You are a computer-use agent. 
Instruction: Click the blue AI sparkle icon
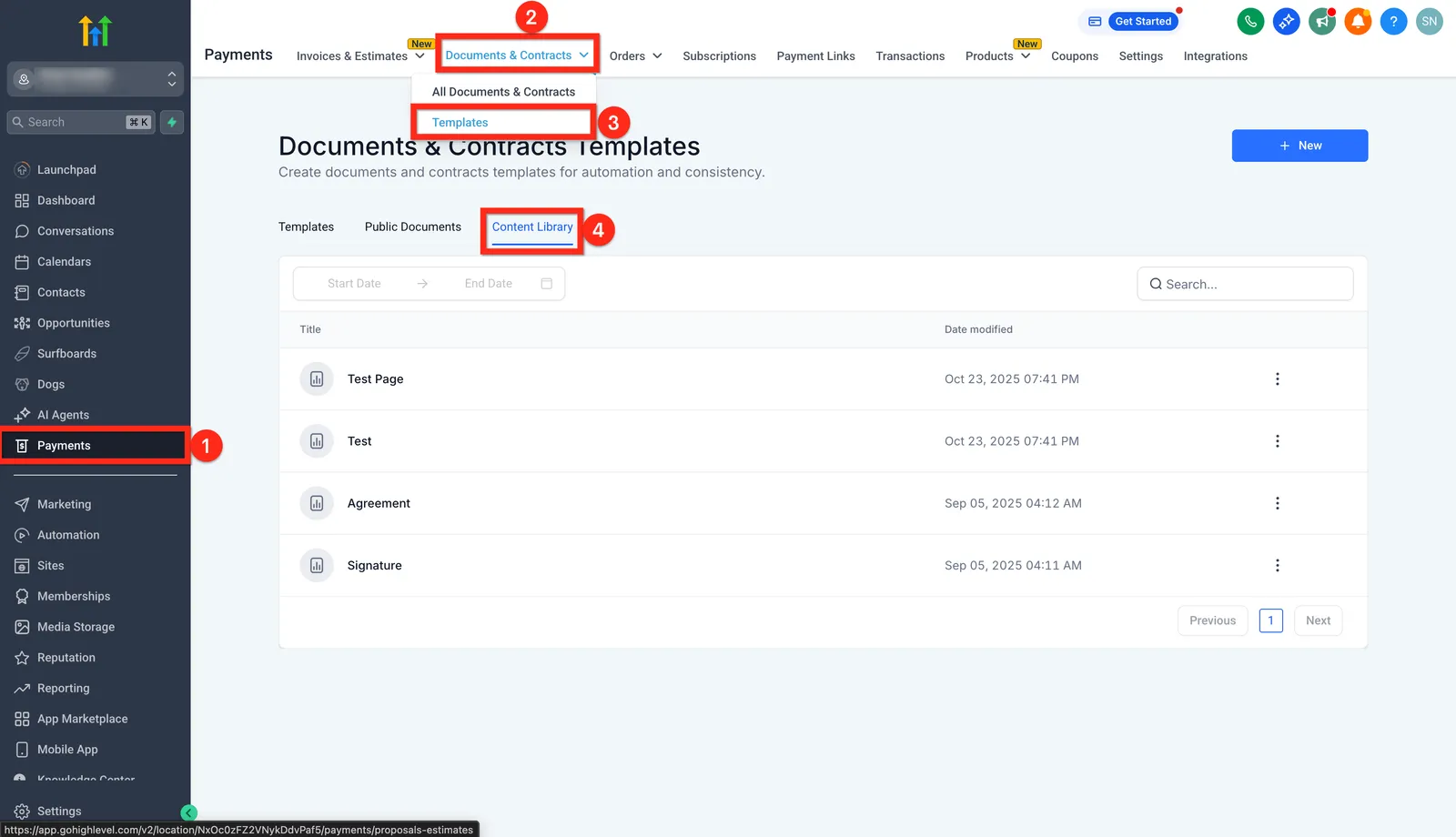coord(1286,21)
